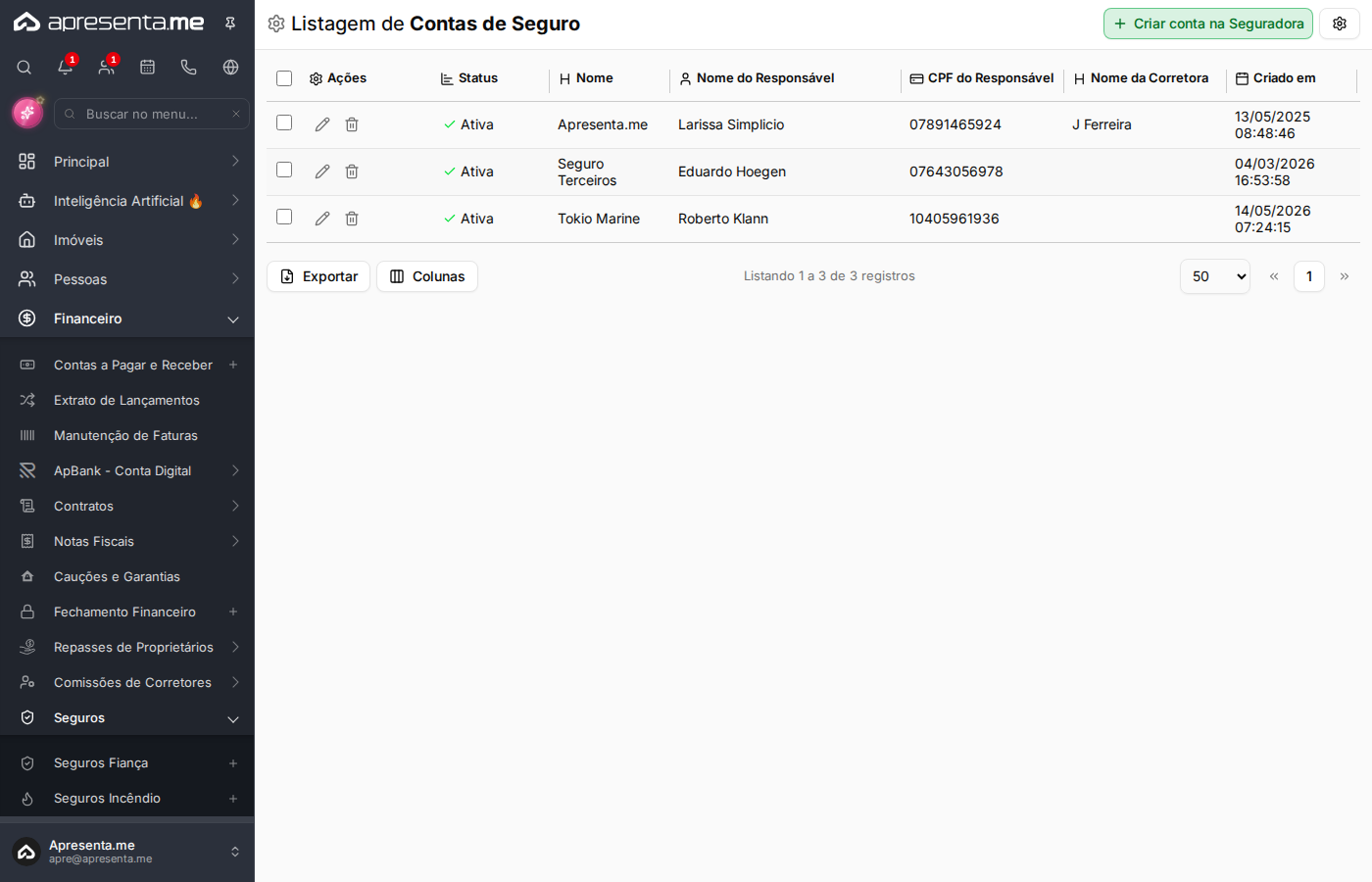The image size is (1372, 882).
Task: Open notifications bell icon
Action: point(66,67)
